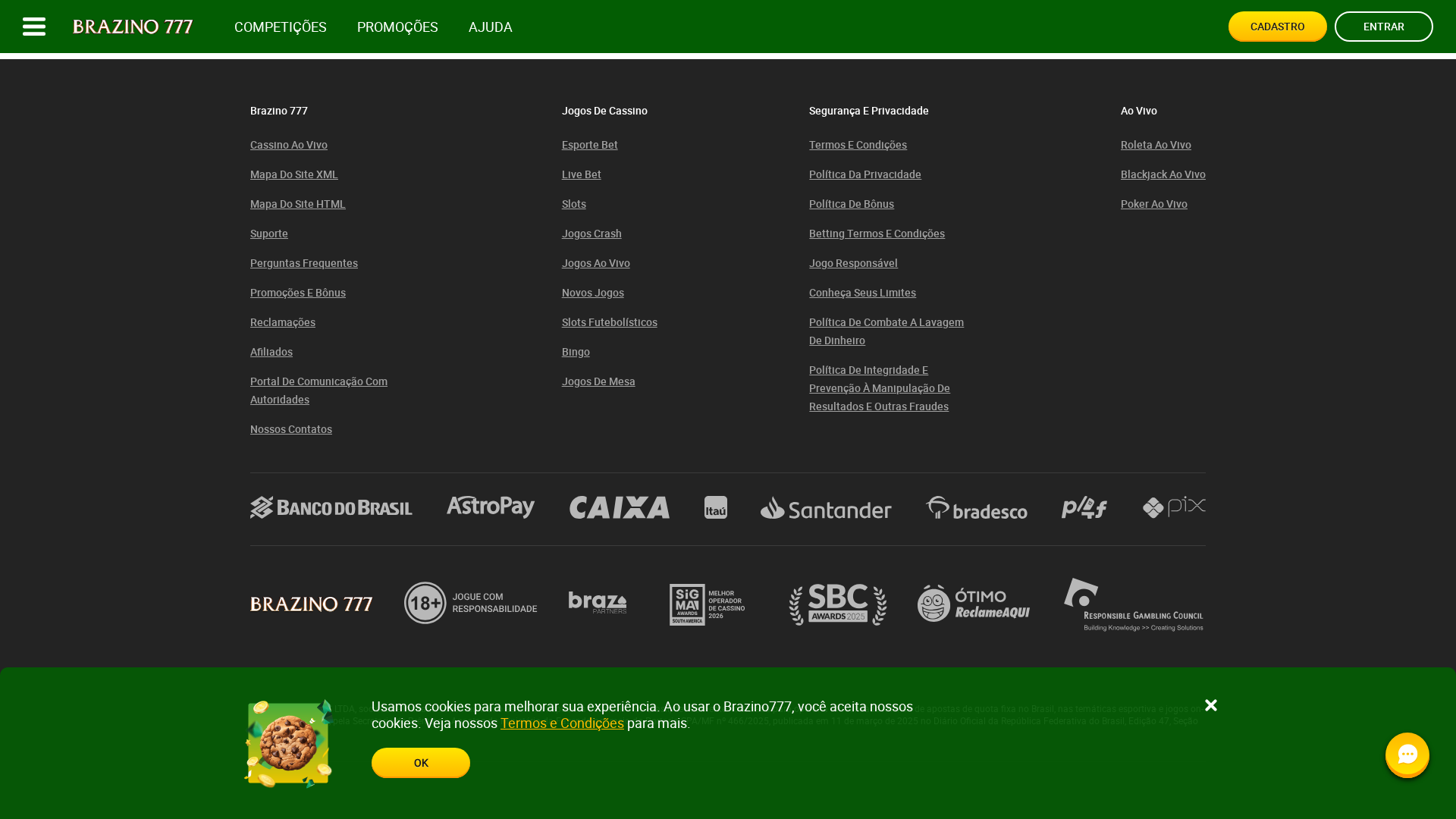Open the Política De Bônus link
Viewport: 1456px width, 819px height.
tap(852, 204)
